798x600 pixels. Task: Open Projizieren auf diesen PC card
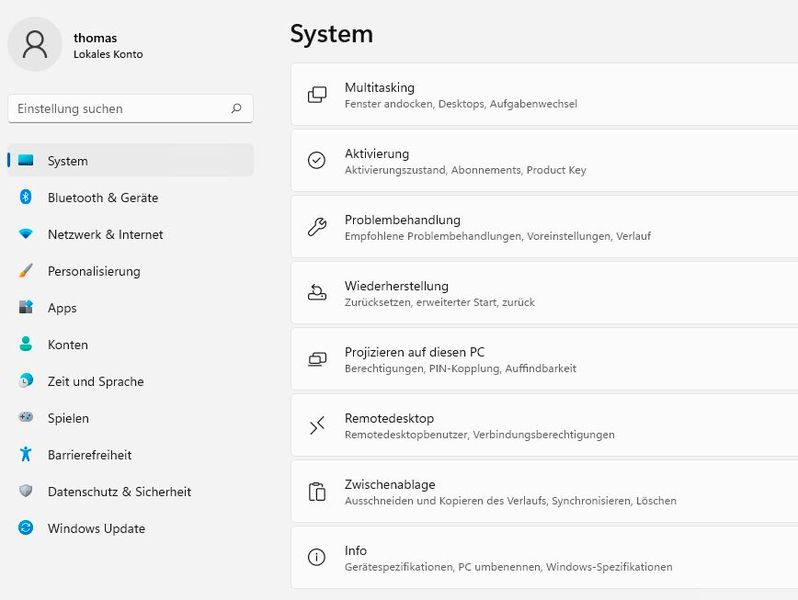(545, 359)
